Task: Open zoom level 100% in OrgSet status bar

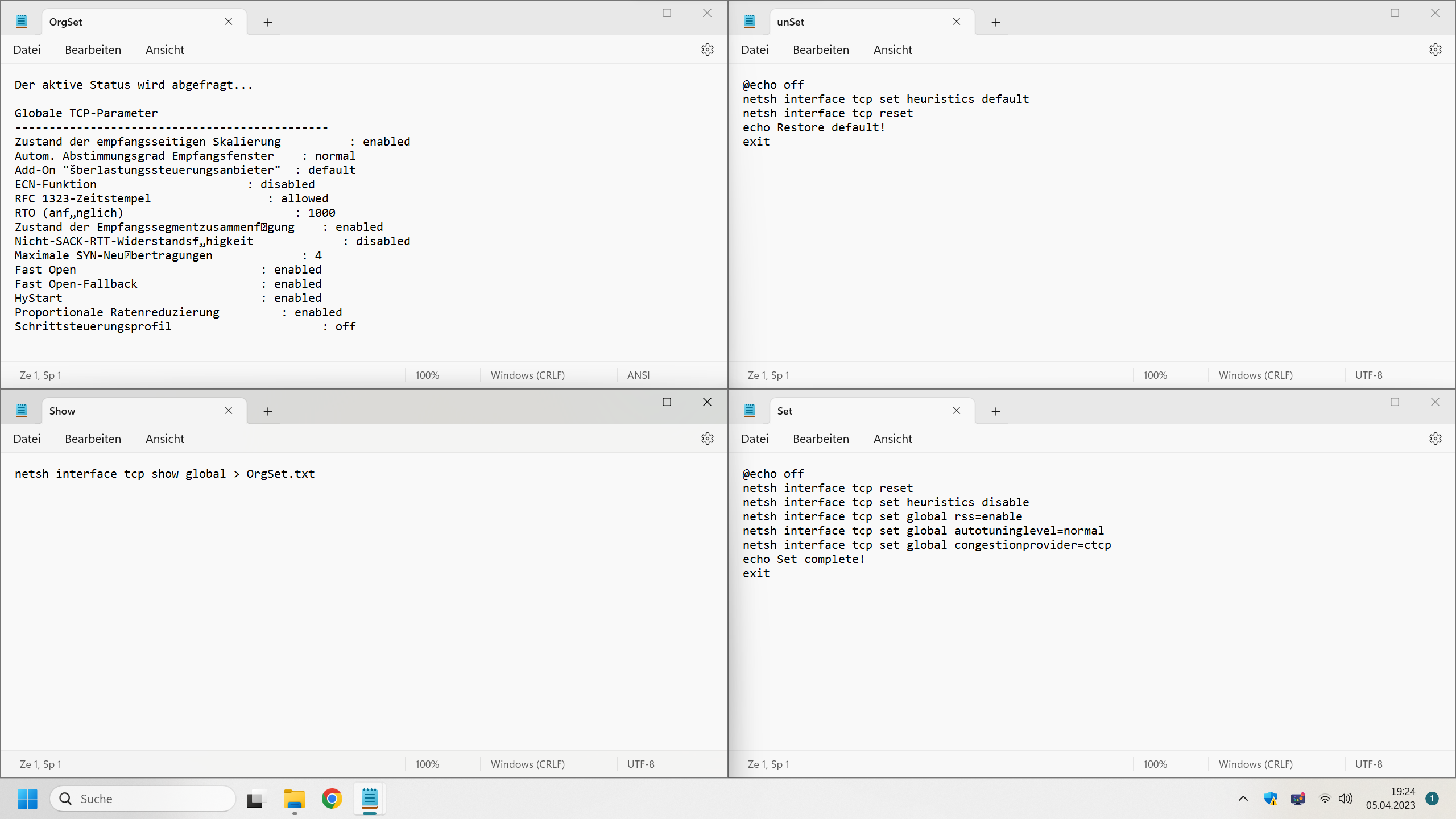Action: coord(427,375)
